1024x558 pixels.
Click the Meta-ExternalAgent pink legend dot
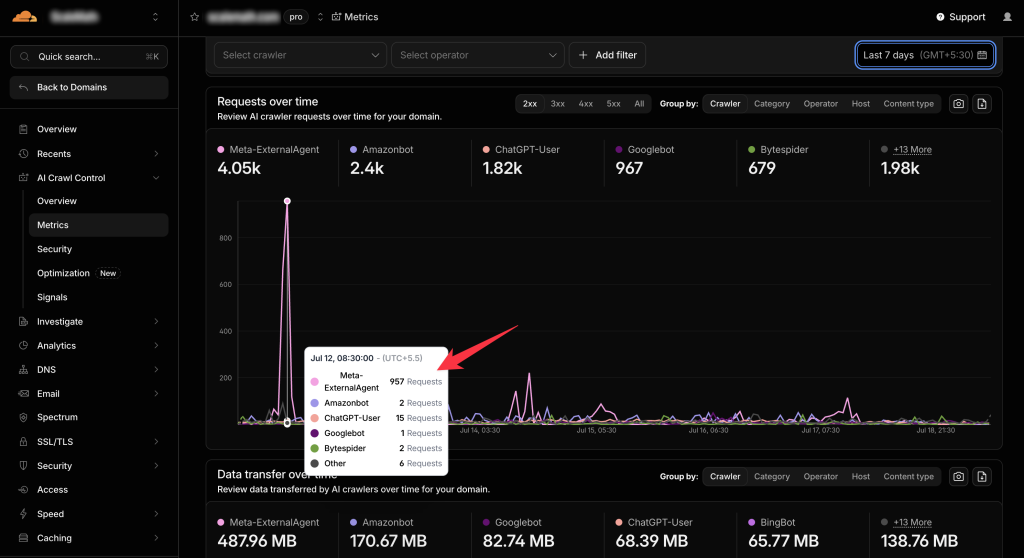point(221,150)
